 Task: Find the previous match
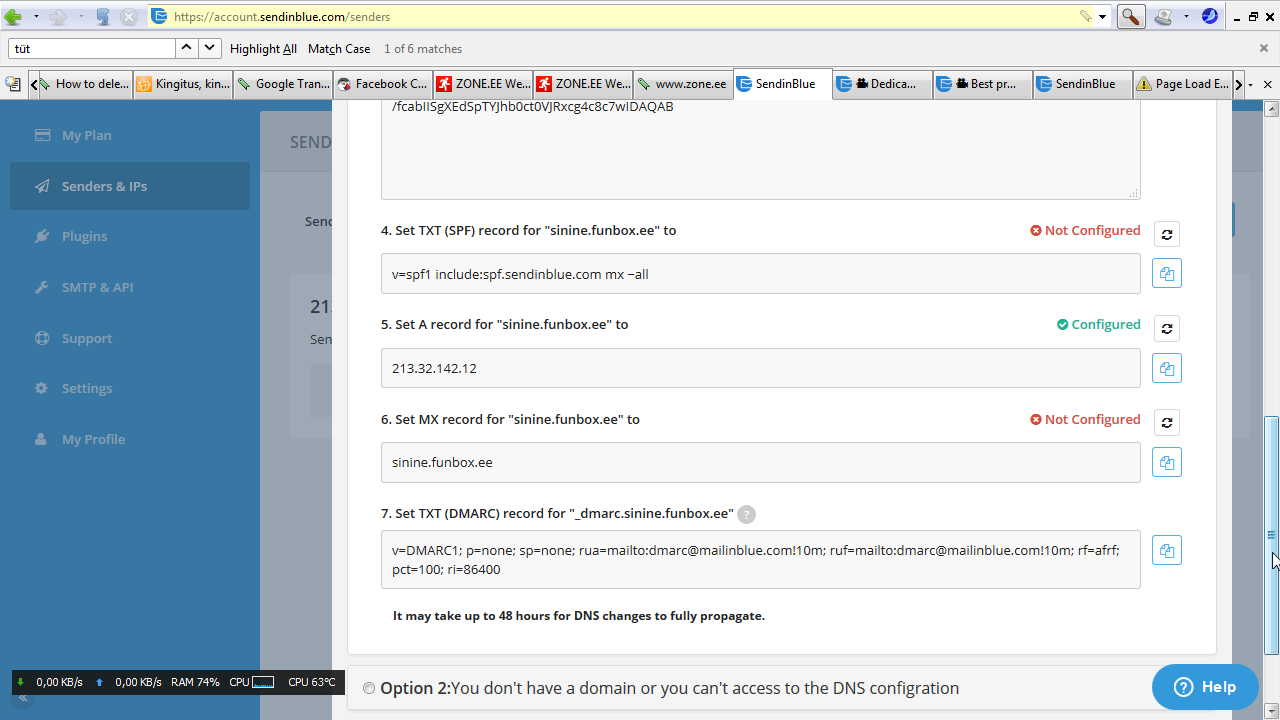click(187, 48)
